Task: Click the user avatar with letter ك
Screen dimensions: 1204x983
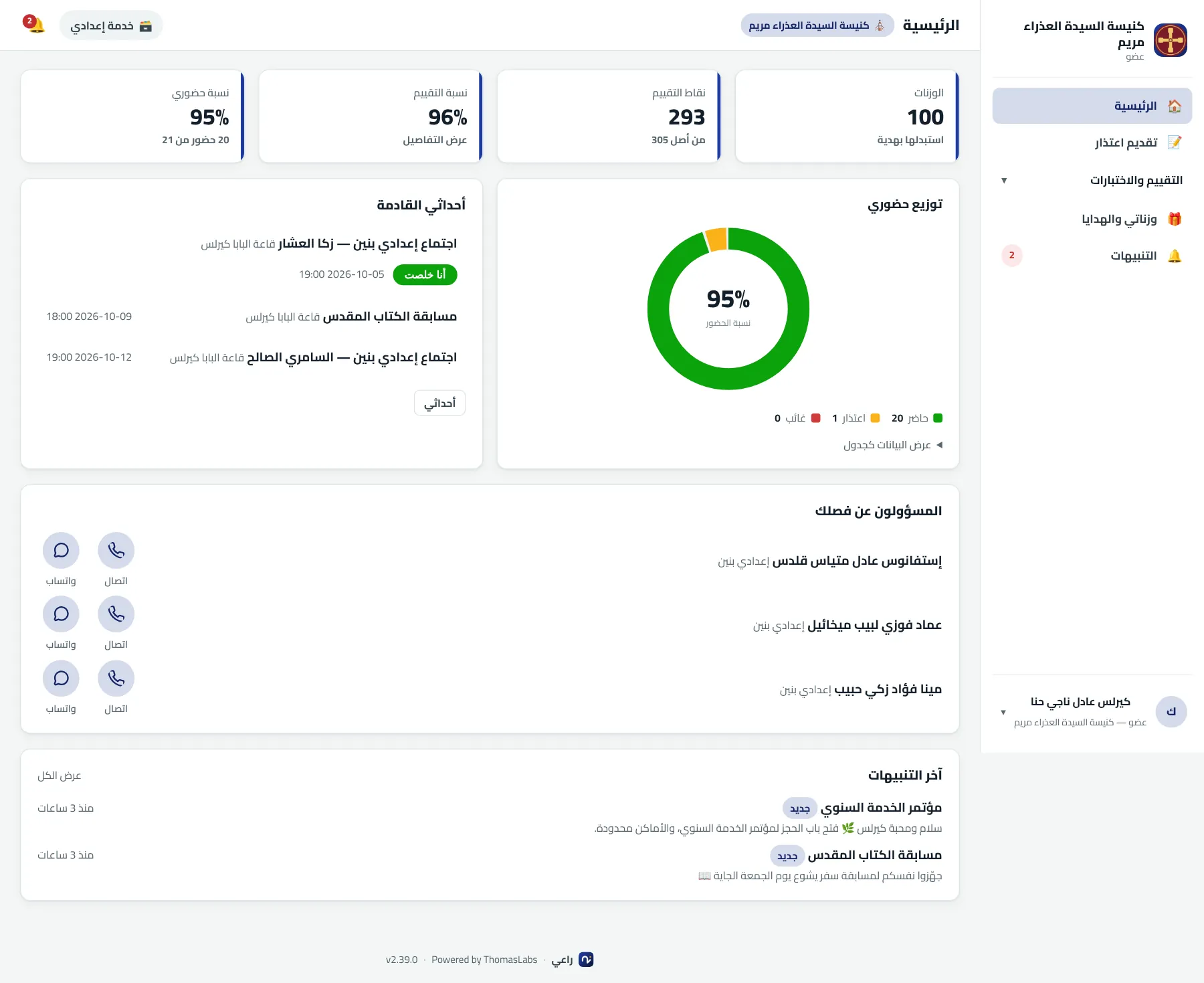Action: 1171,711
